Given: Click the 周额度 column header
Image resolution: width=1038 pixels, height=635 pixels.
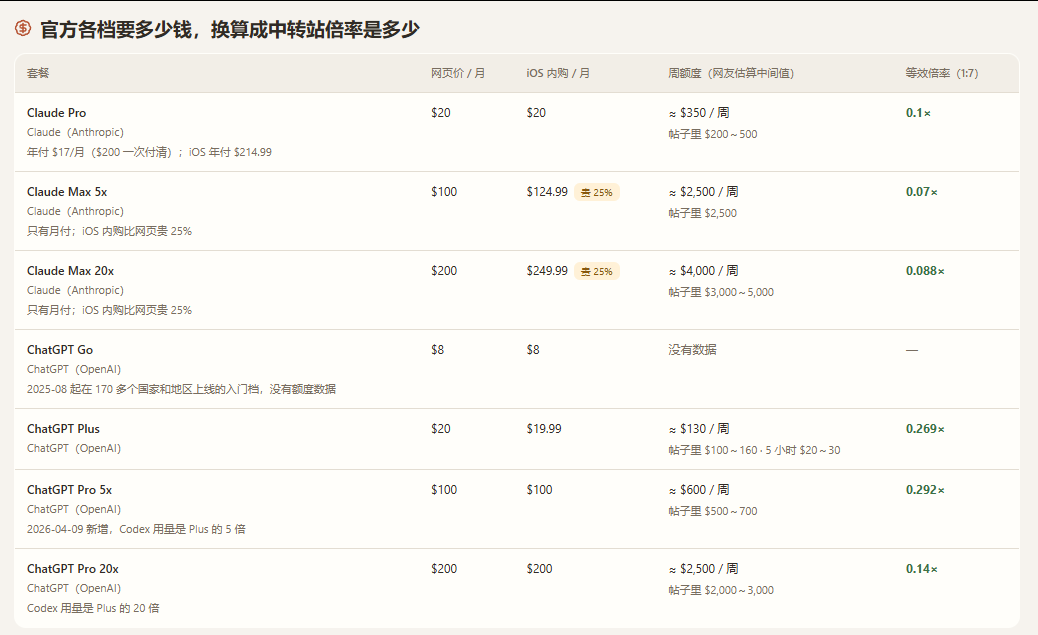Looking at the screenshot, I should click(731, 73).
